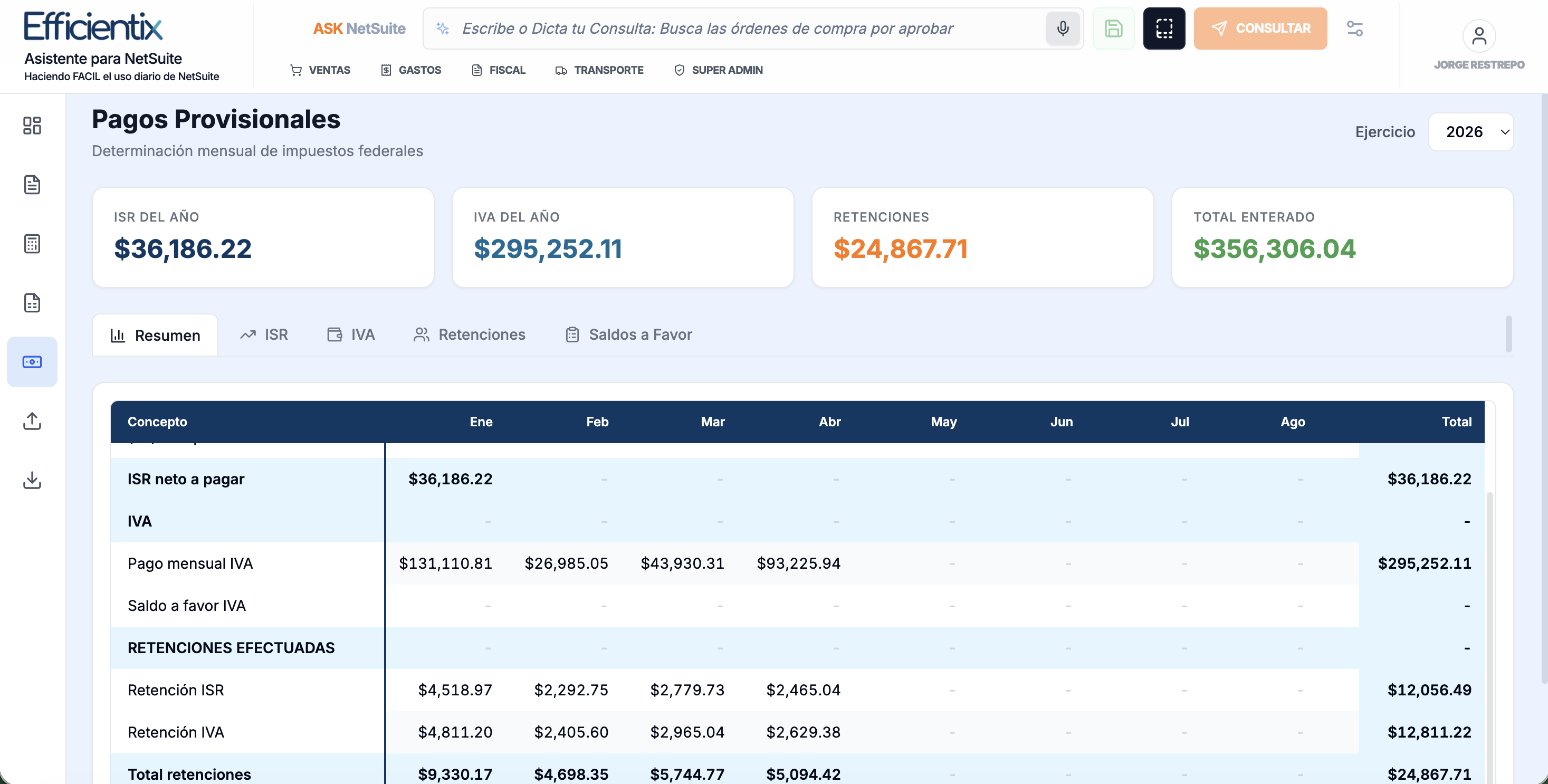Open the SUPER ADMIN menu
The width and height of the screenshot is (1548, 784).
click(718, 70)
